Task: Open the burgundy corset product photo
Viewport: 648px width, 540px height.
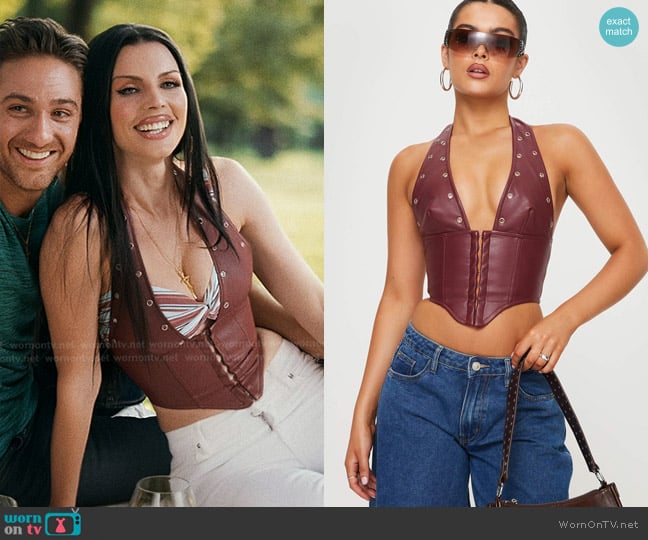Action: pyautogui.click(x=486, y=253)
